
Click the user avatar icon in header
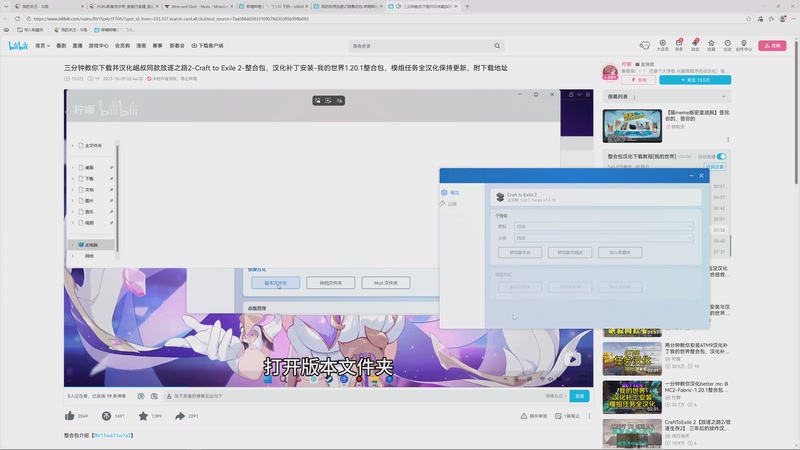click(645, 45)
